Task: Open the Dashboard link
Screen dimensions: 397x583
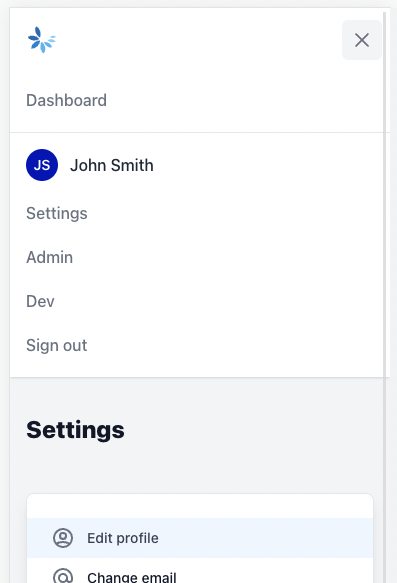Action: tap(67, 100)
